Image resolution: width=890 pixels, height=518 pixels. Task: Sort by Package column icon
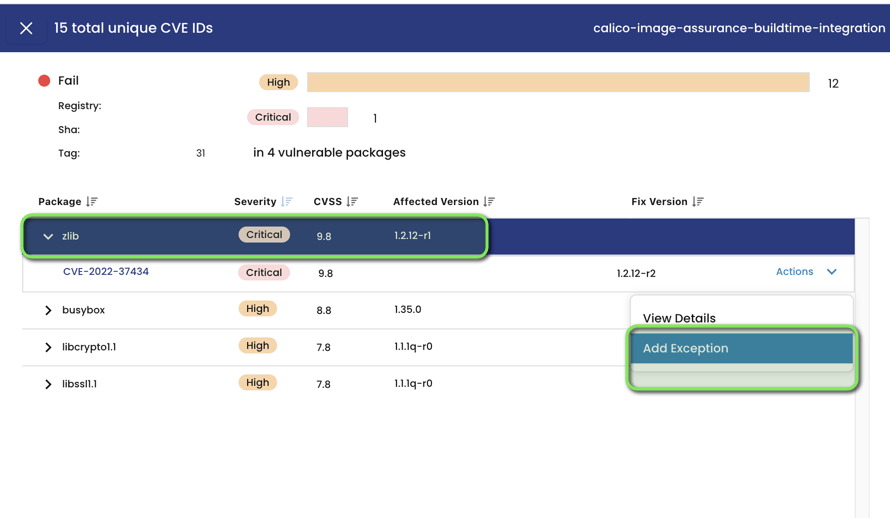92,202
